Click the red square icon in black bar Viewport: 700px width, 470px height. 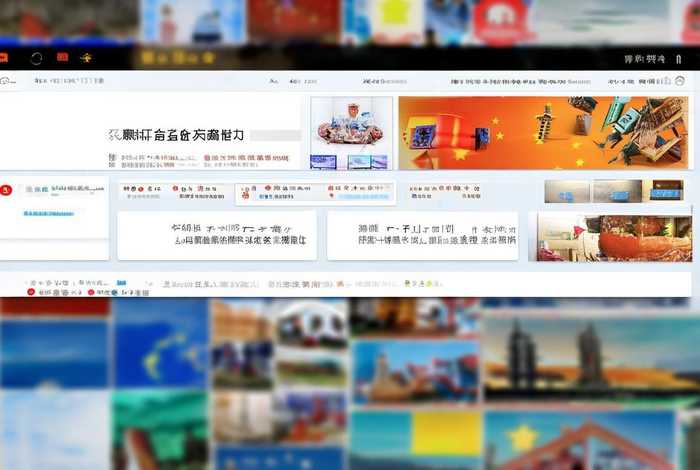point(62,57)
